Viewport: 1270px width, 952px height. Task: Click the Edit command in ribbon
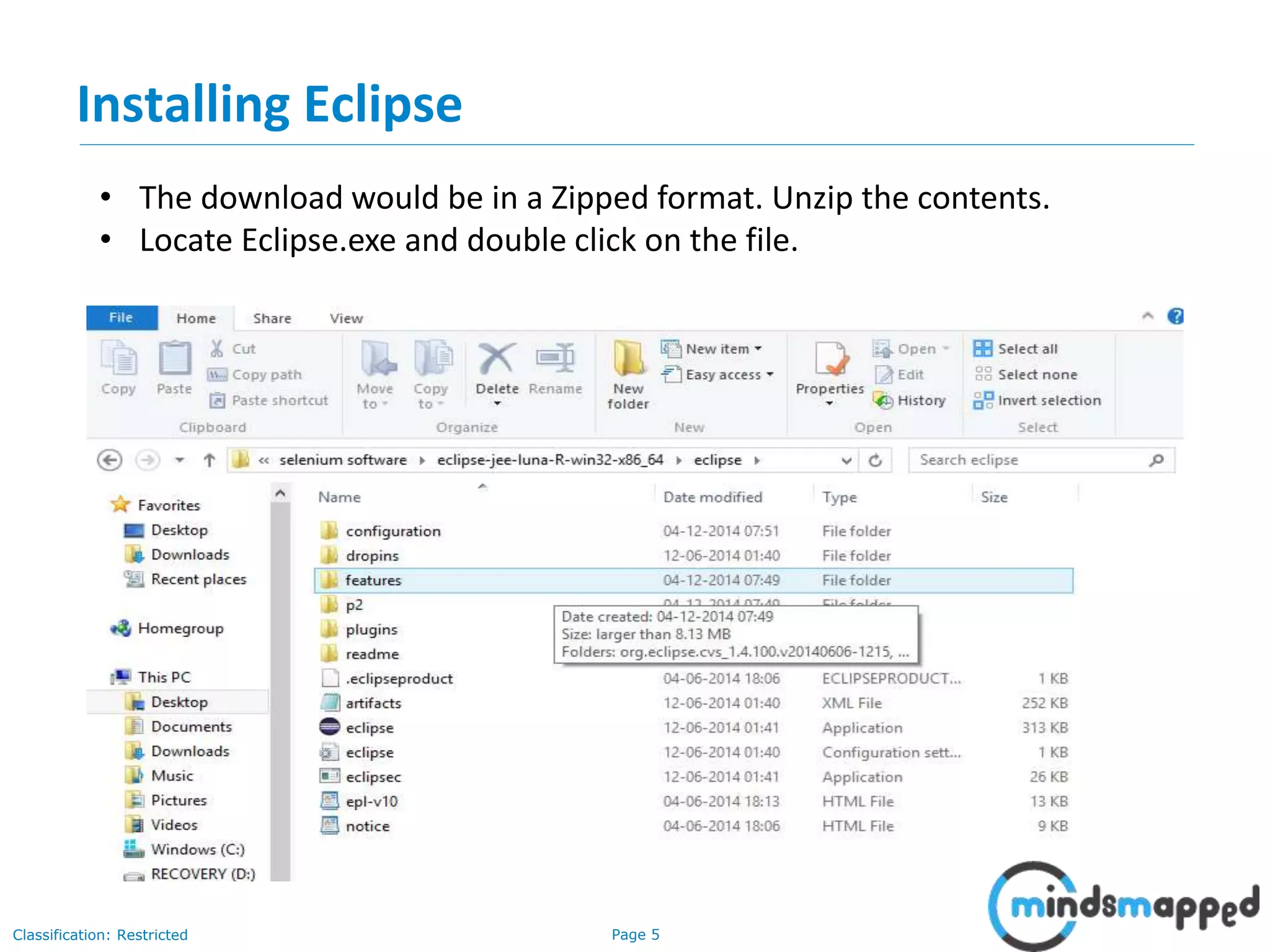pos(899,375)
